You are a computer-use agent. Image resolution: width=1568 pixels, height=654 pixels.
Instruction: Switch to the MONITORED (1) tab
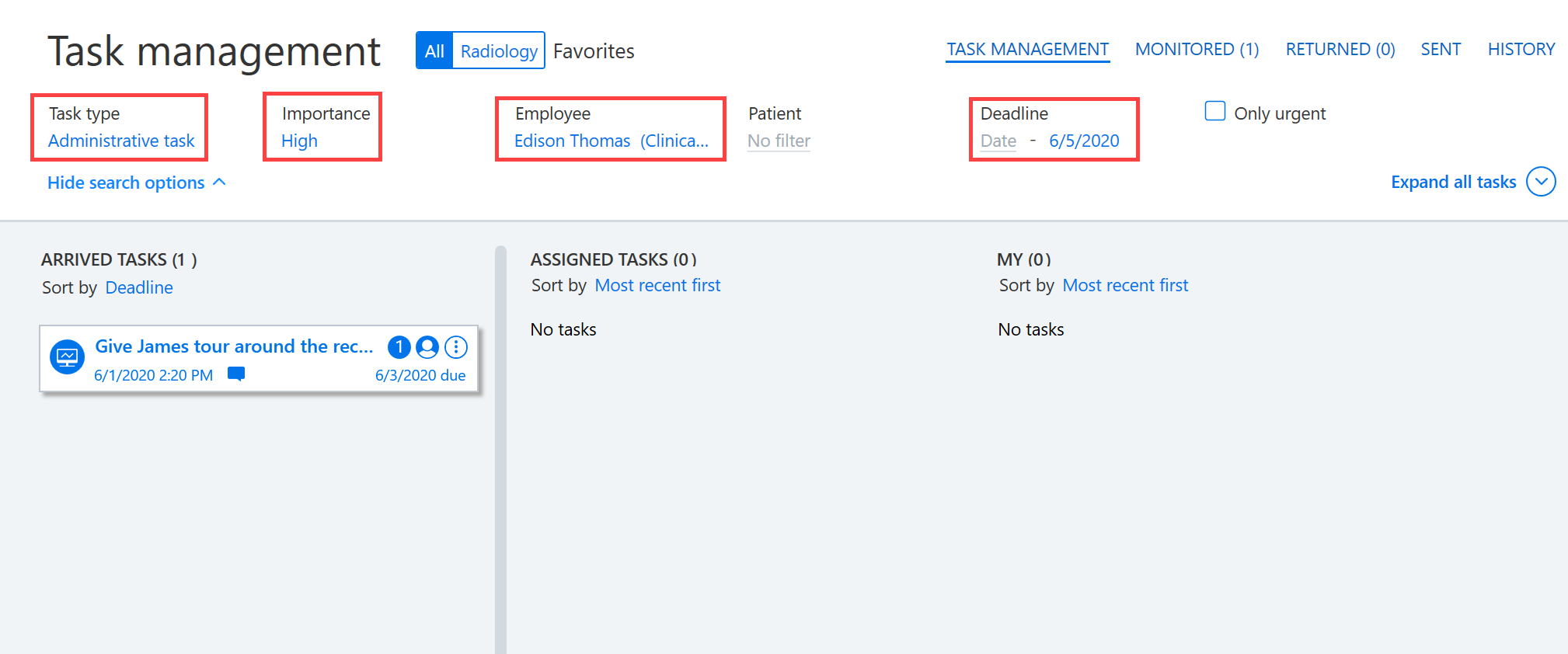[1197, 49]
